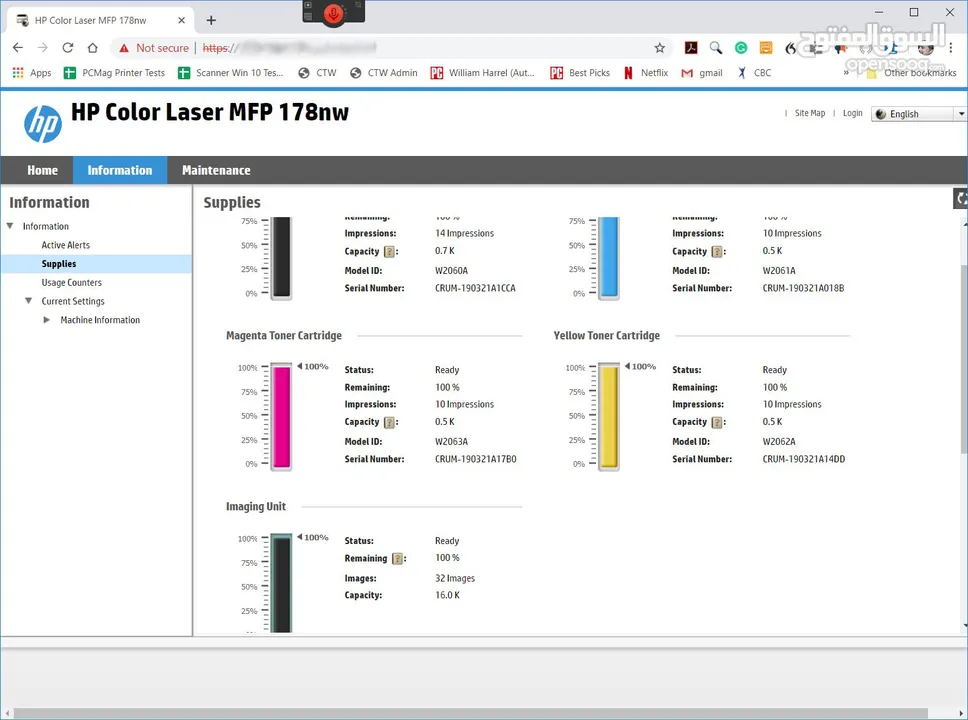Viewport: 968px width, 720px height.
Task: Click the Magenta Toner Cartridge heading
Action: pyautogui.click(x=284, y=336)
